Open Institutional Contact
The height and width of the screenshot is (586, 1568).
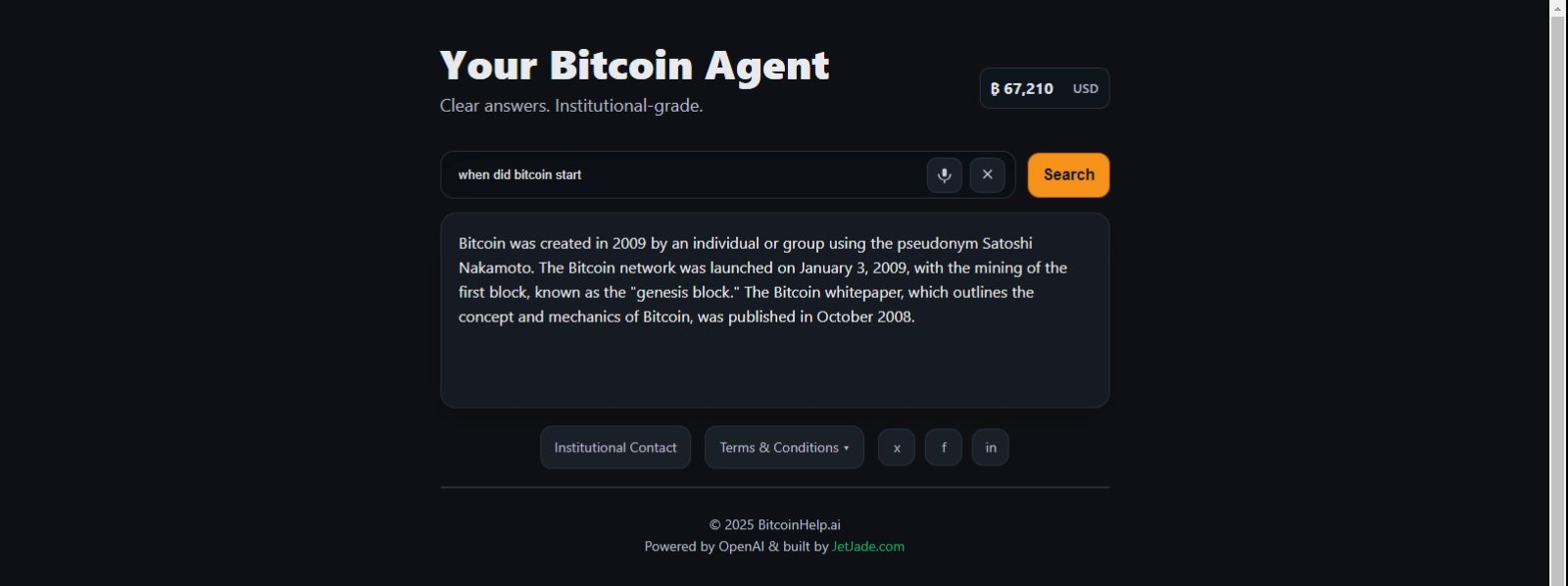(x=615, y=447)
